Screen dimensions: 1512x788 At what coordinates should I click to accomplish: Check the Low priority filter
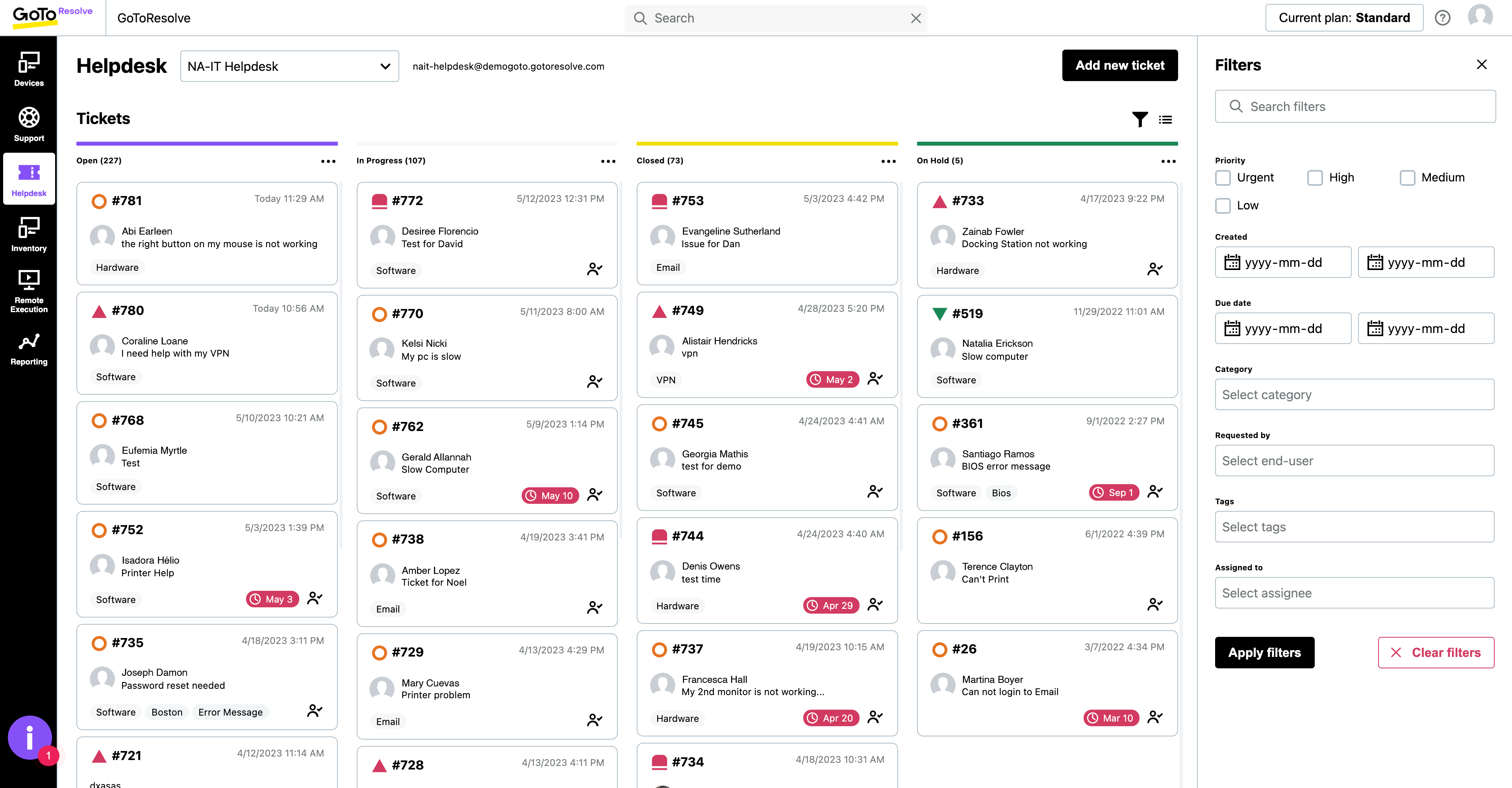click(x=1223, y=205)
